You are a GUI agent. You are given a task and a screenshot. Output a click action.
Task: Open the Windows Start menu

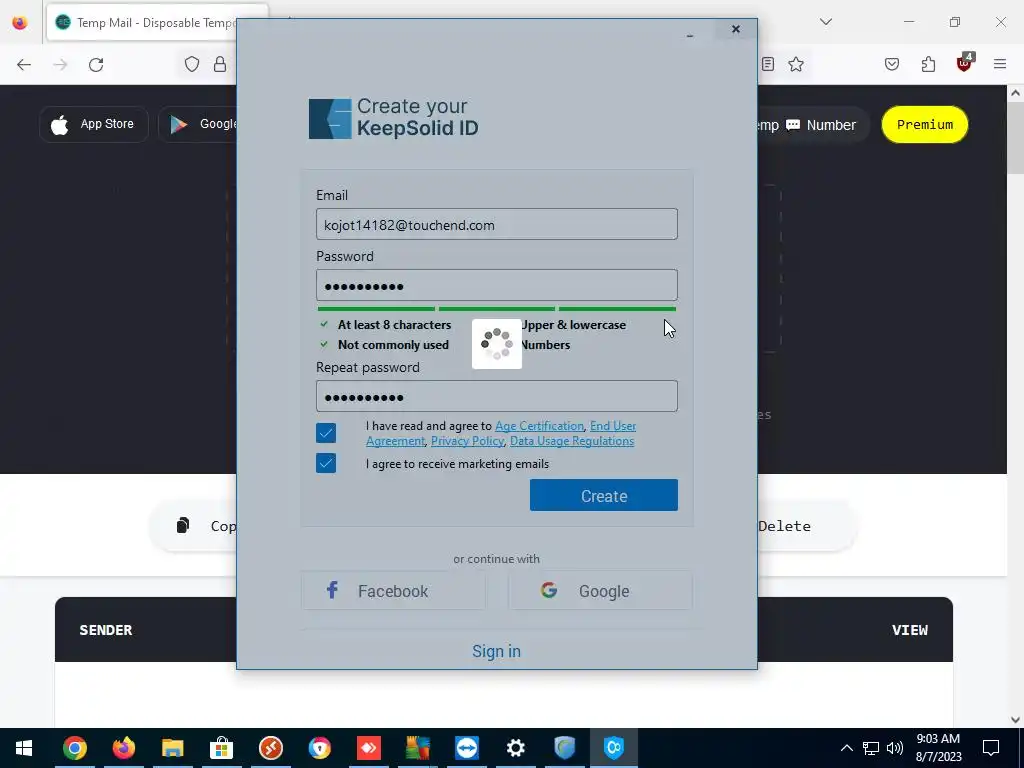tap(24, 748)
